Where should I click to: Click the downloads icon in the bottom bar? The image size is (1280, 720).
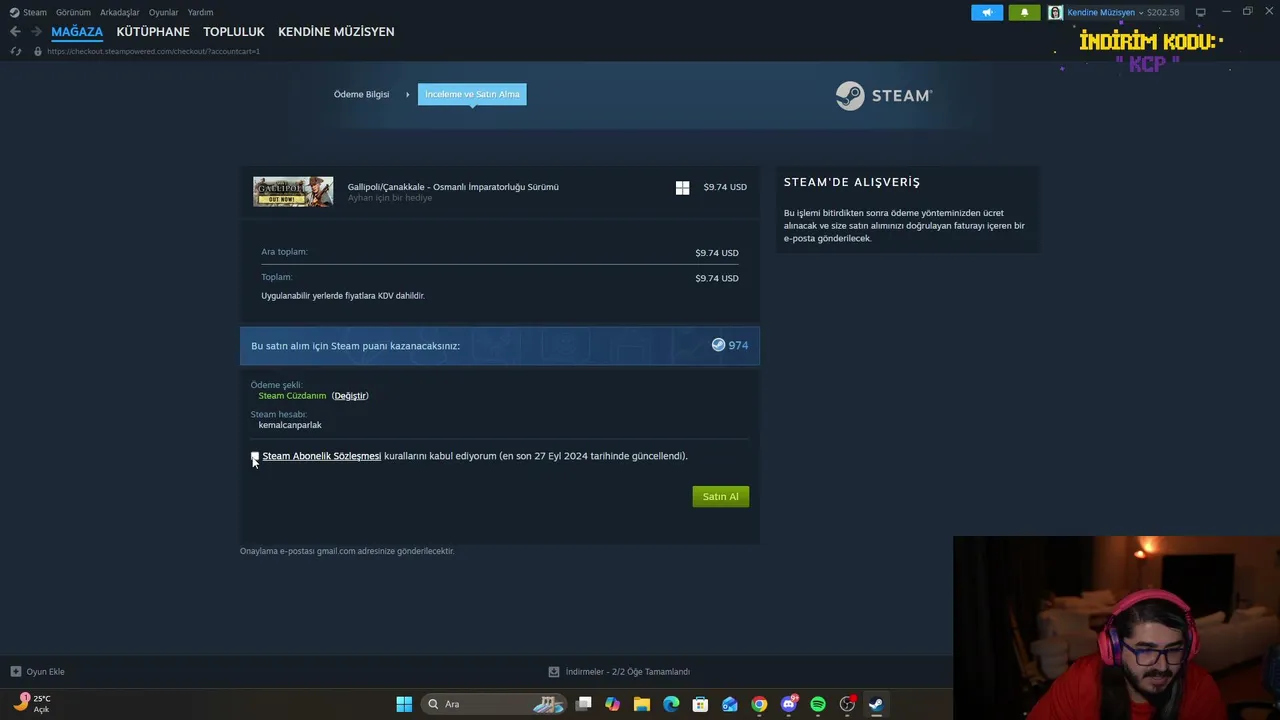[x=553, y=672]
